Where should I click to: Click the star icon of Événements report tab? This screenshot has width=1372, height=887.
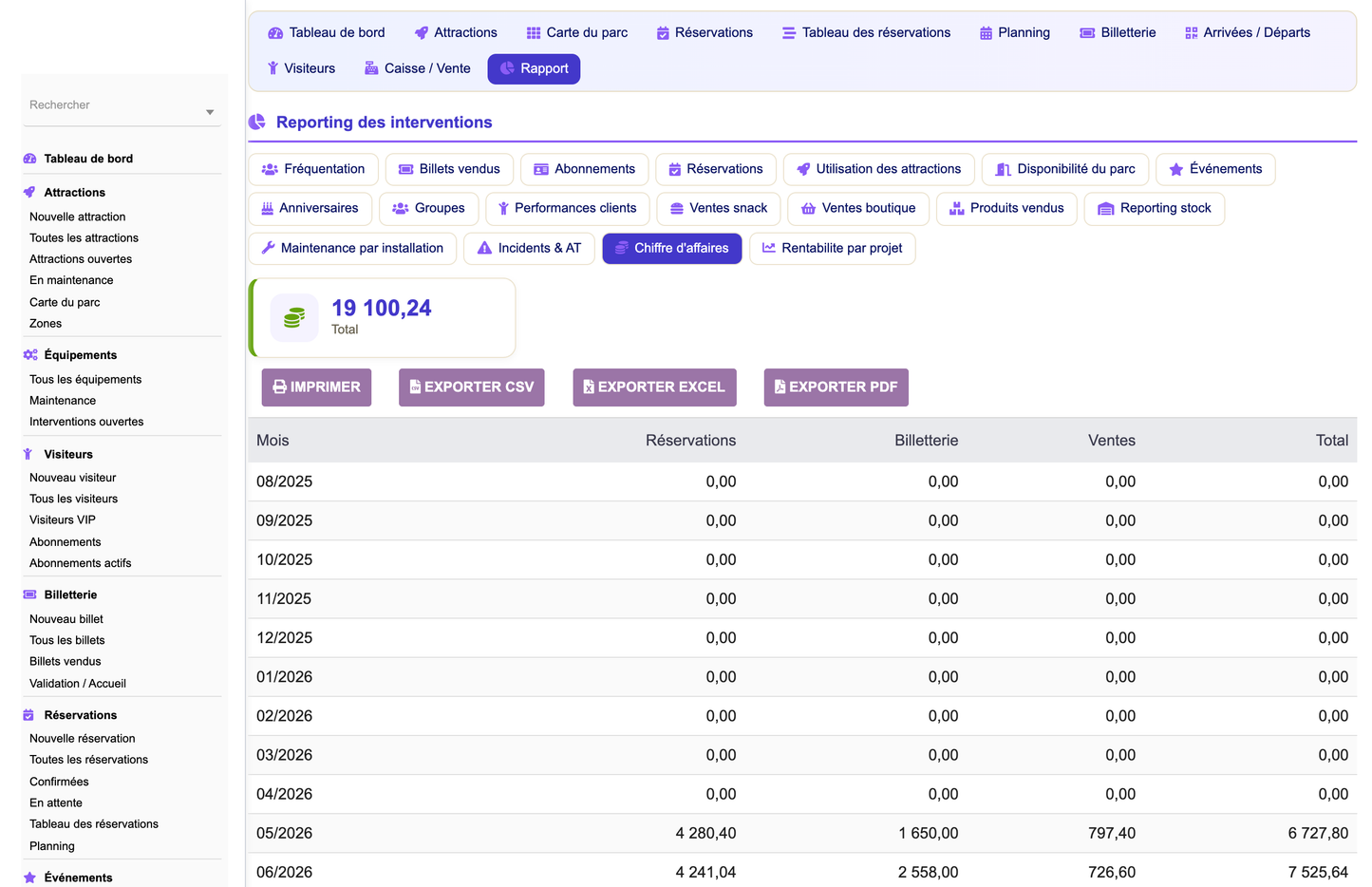click(1176, 169)
